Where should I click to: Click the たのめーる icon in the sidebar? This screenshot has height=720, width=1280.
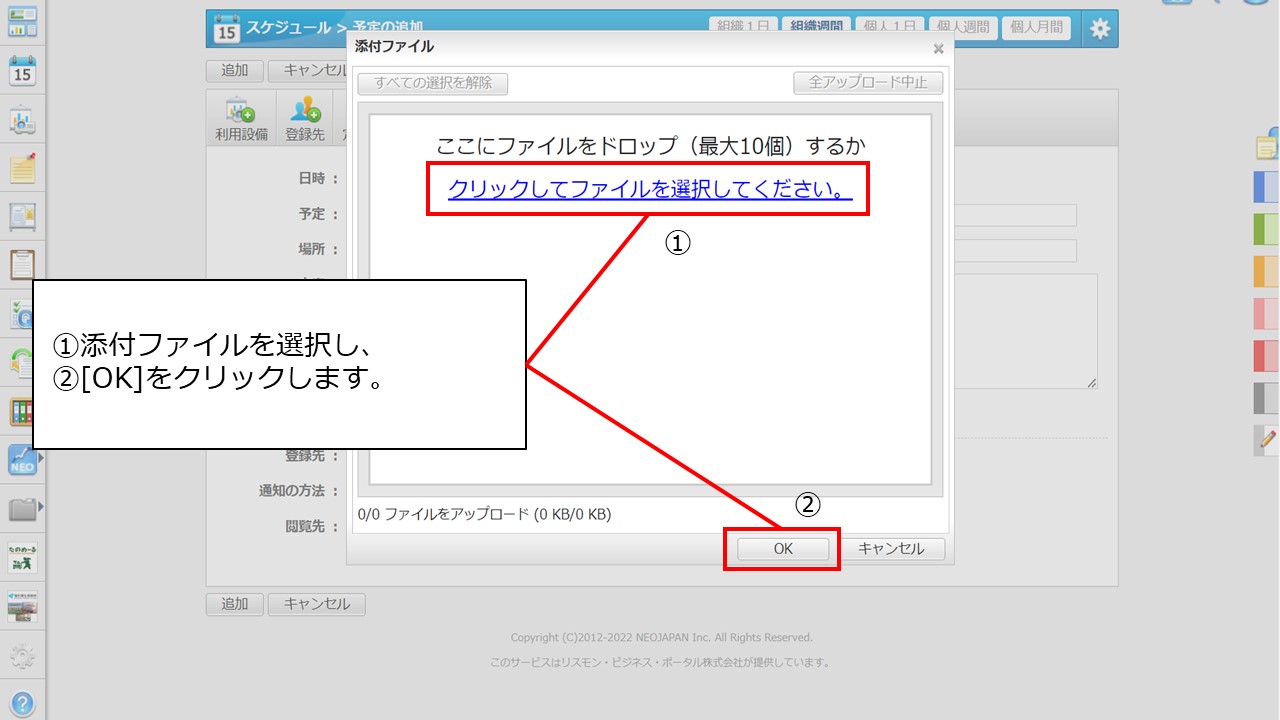tap(22, 558)
